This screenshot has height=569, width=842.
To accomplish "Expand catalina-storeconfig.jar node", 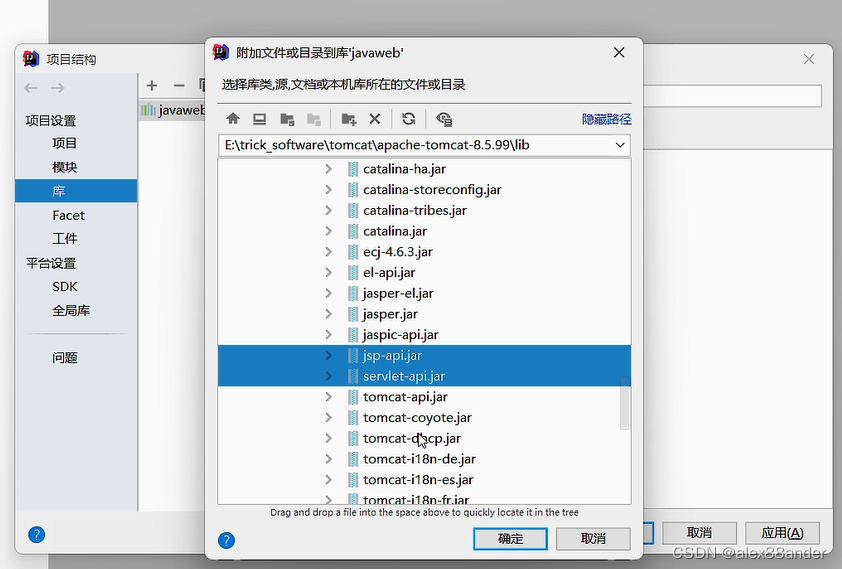I will 329,189.
